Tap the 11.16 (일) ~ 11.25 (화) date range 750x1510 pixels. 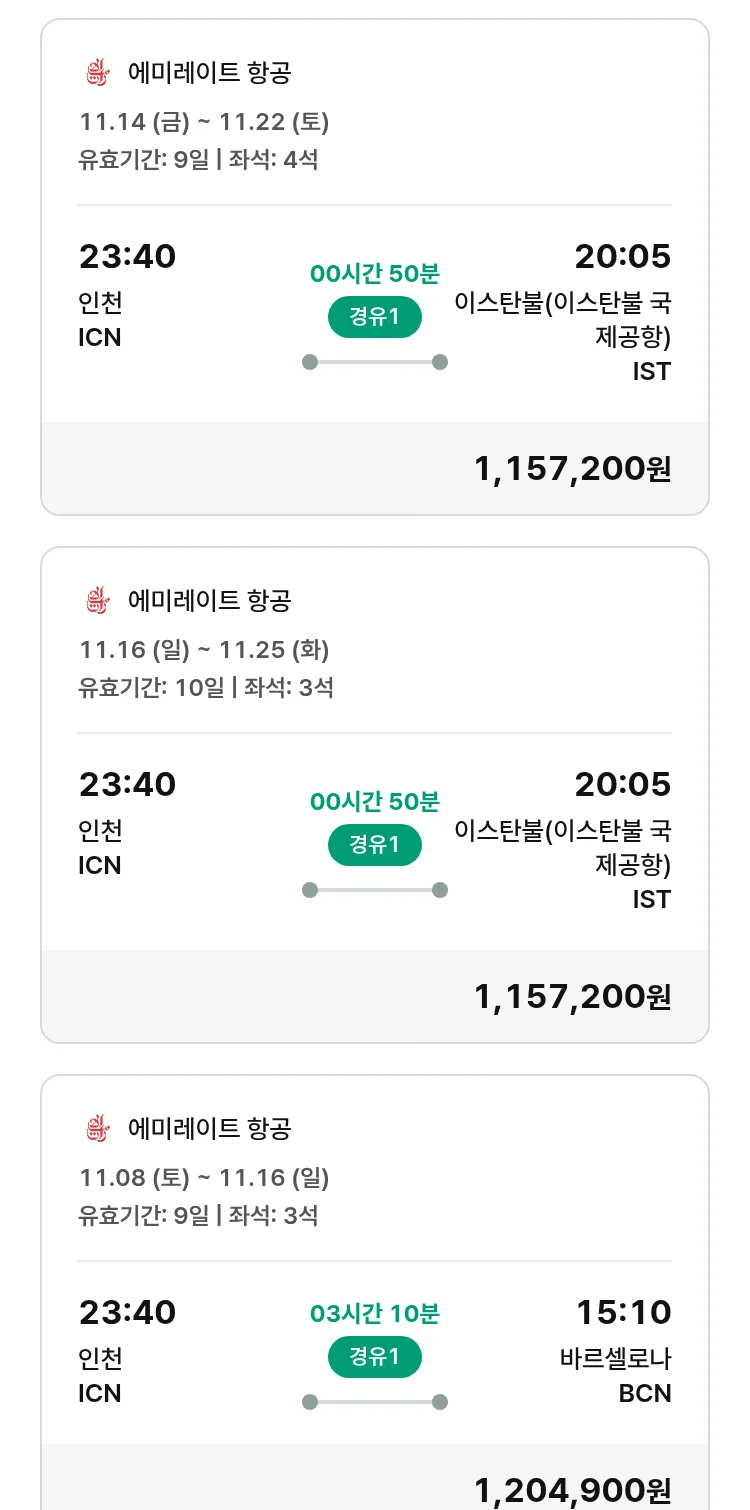coord(204,650)
